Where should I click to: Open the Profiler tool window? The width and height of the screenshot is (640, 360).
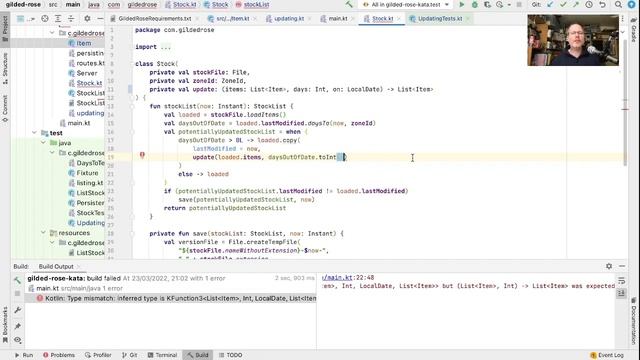coord(98,355)
